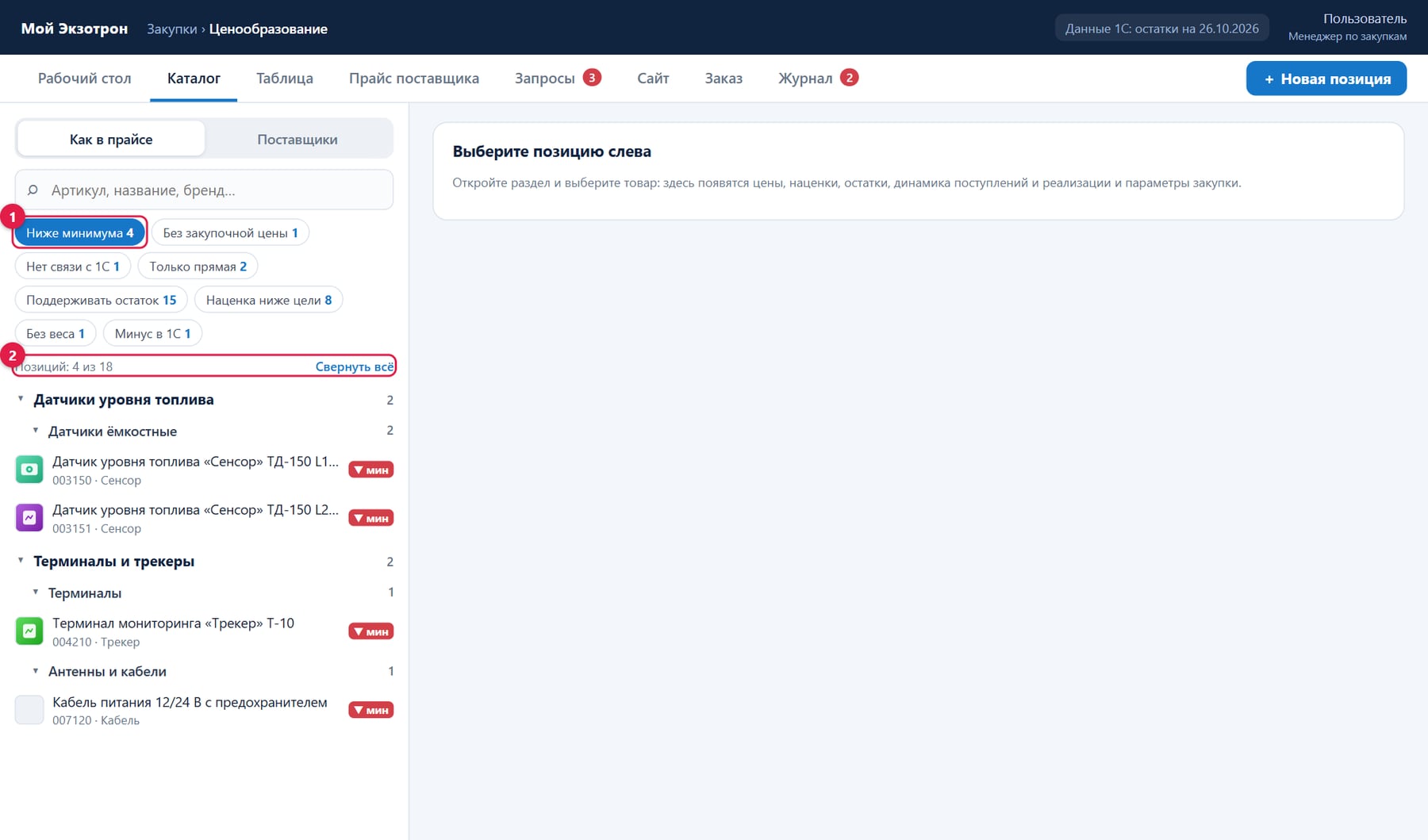Enable Только прямая filter

[x=198, y=267]
